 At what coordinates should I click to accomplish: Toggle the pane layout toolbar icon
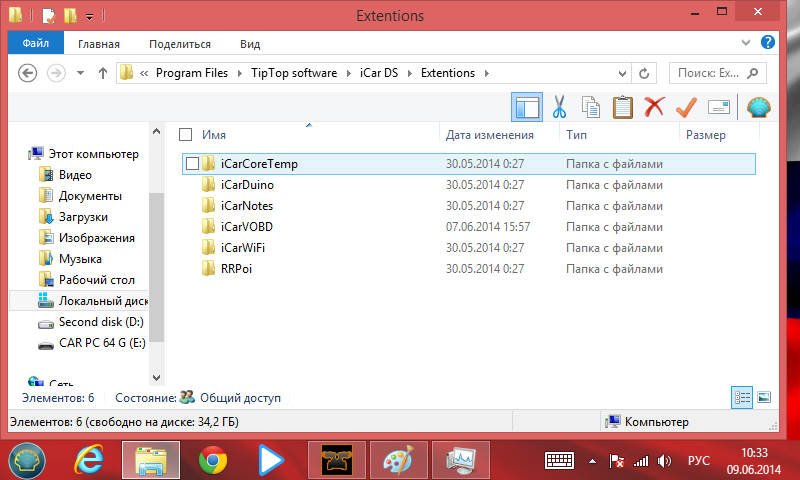point(526,106)
